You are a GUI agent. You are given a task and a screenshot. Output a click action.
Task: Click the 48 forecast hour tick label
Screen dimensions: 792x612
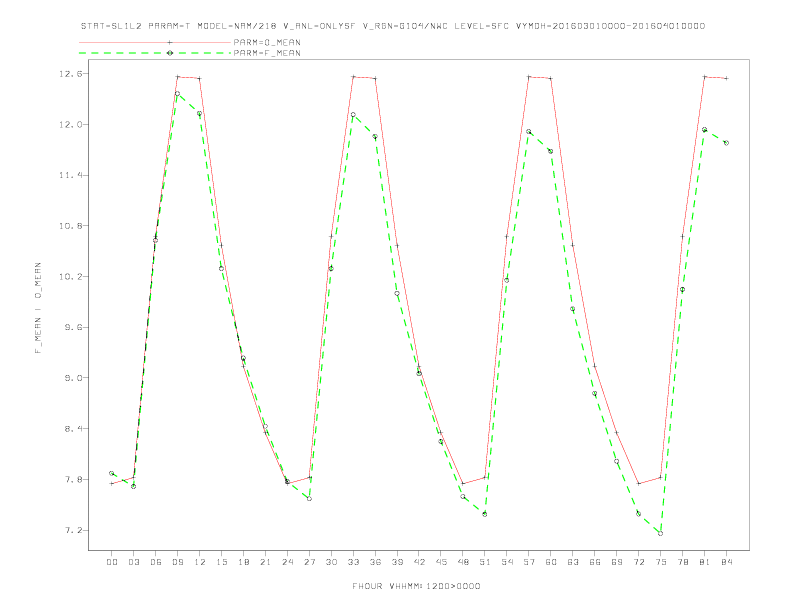[463, 562]
